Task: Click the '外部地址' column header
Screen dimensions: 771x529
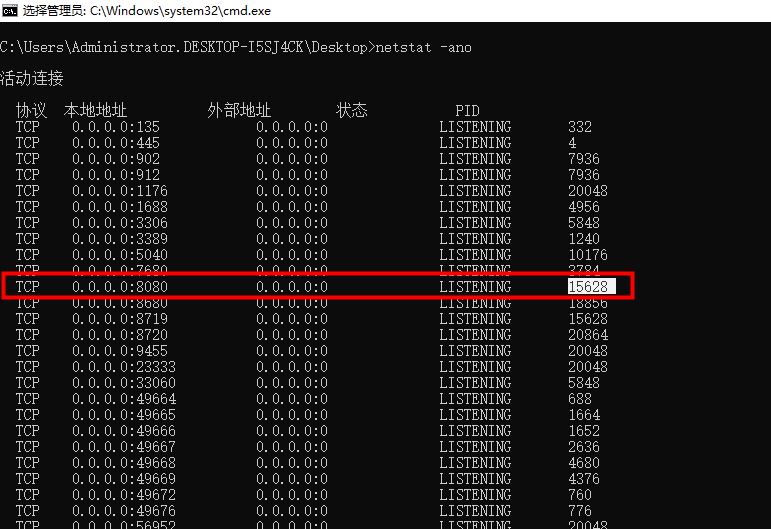Action: [239, 111]
